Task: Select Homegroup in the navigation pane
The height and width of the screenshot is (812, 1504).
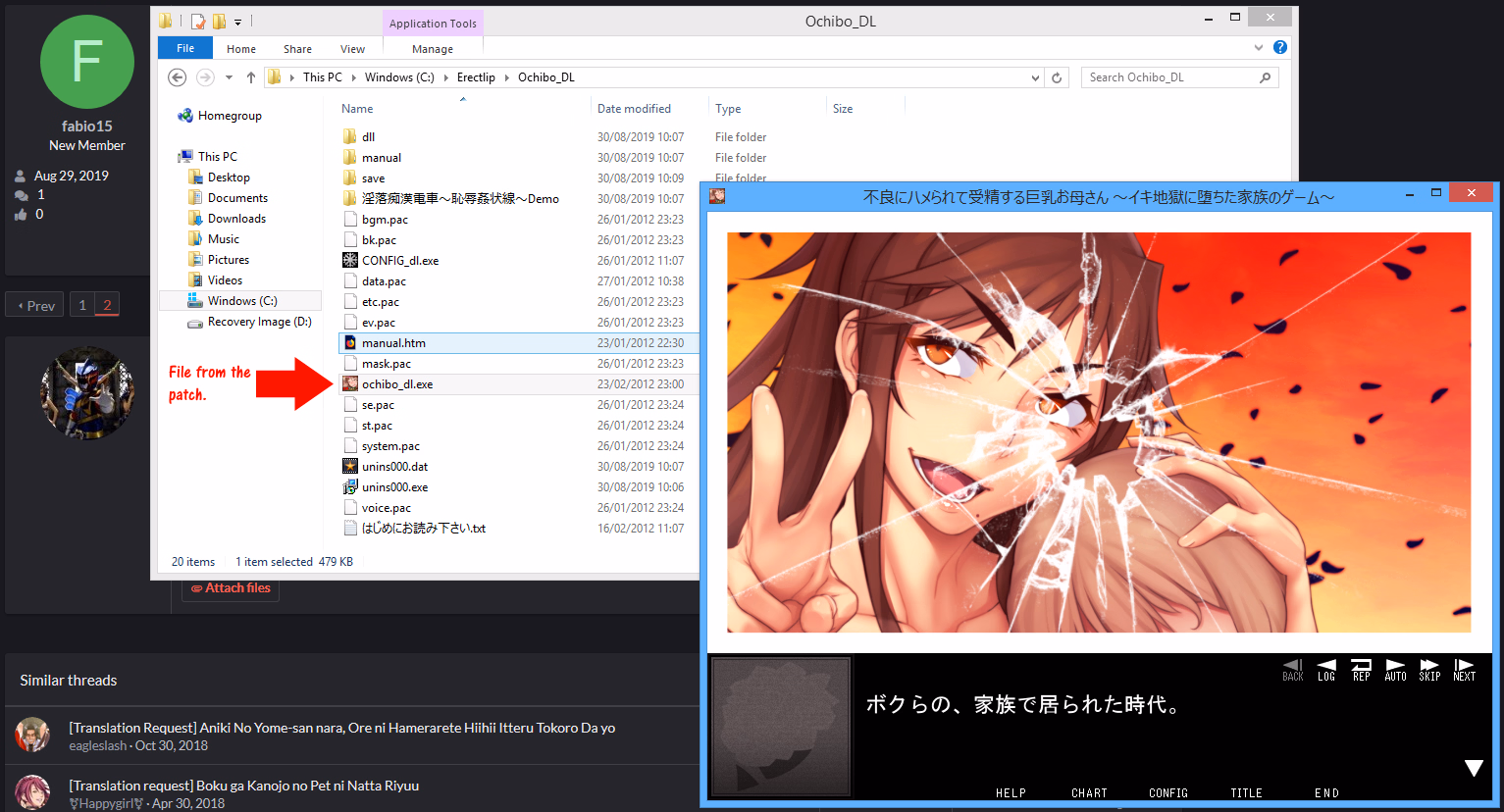Action: (220, 116)
